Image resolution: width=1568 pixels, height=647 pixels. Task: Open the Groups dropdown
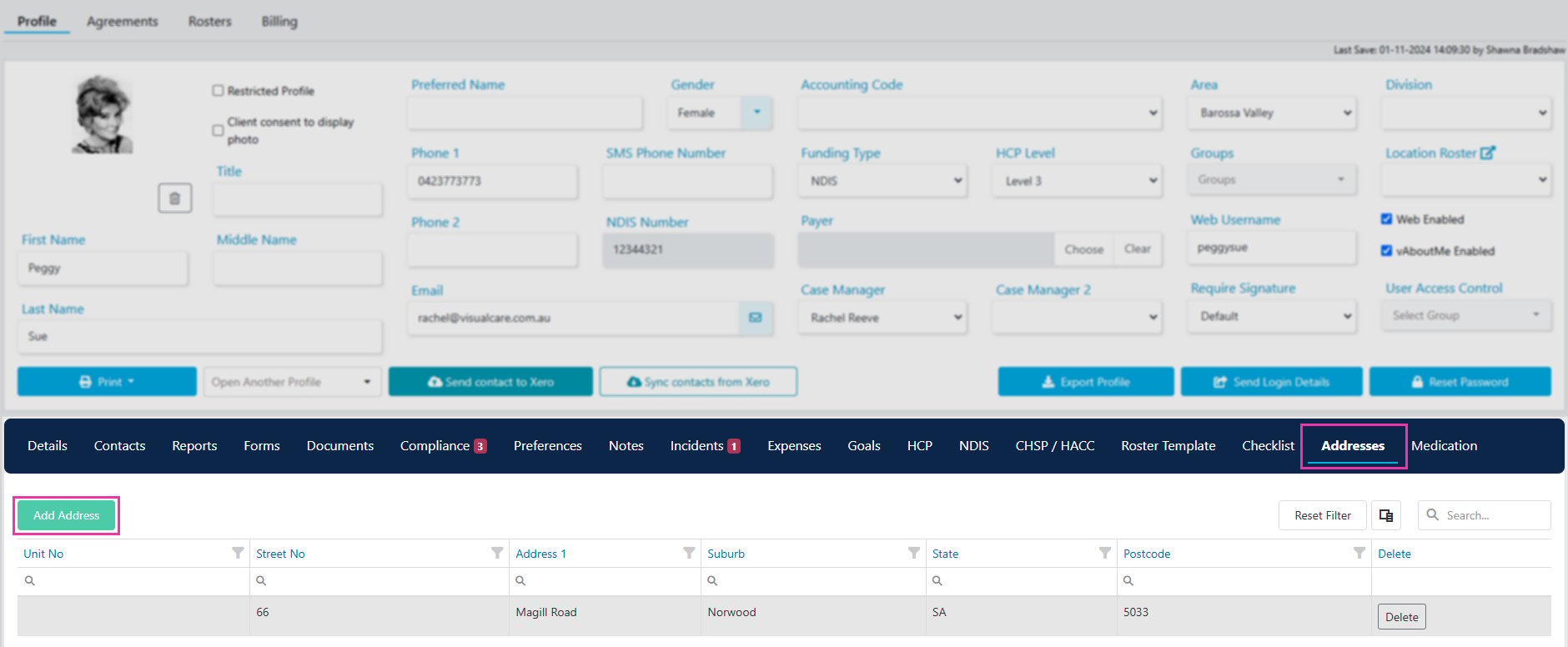click(x=1272, y=179)
